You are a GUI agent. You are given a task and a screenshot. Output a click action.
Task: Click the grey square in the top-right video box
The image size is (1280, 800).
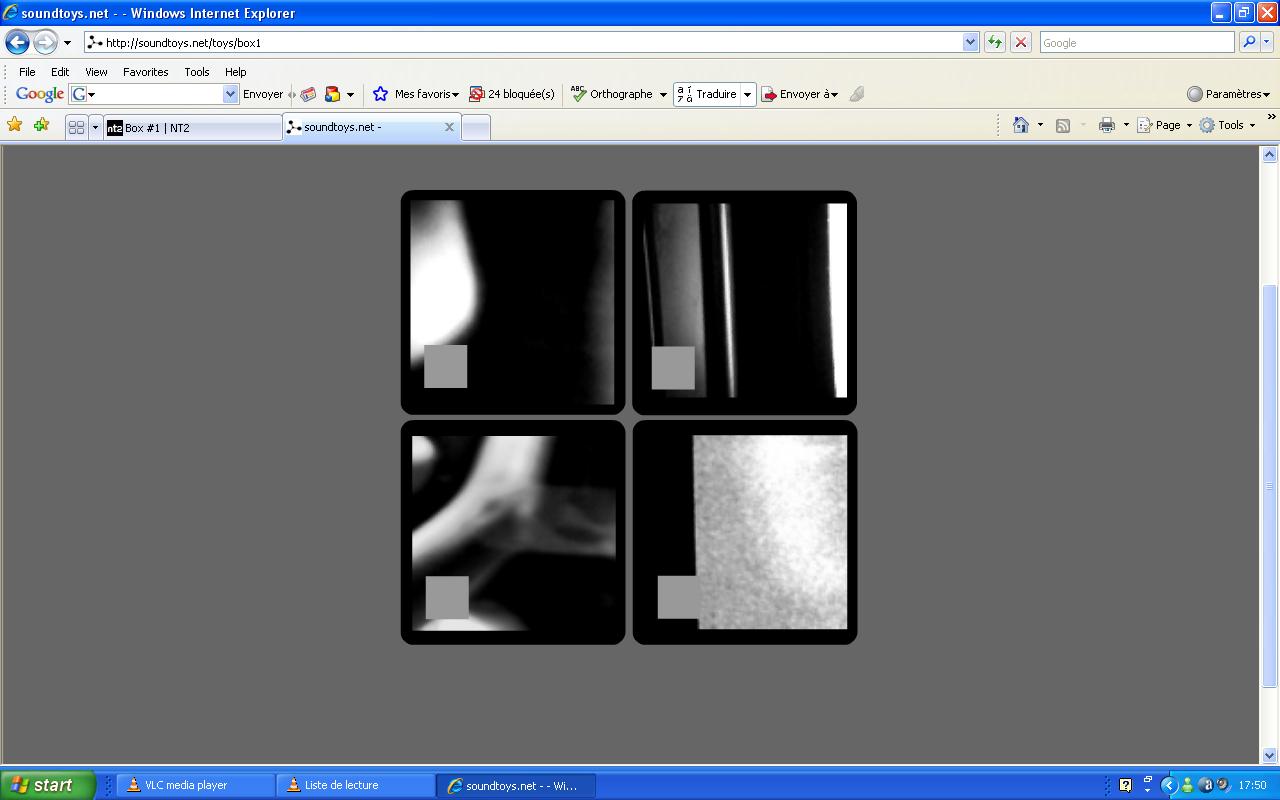[673, 368]
